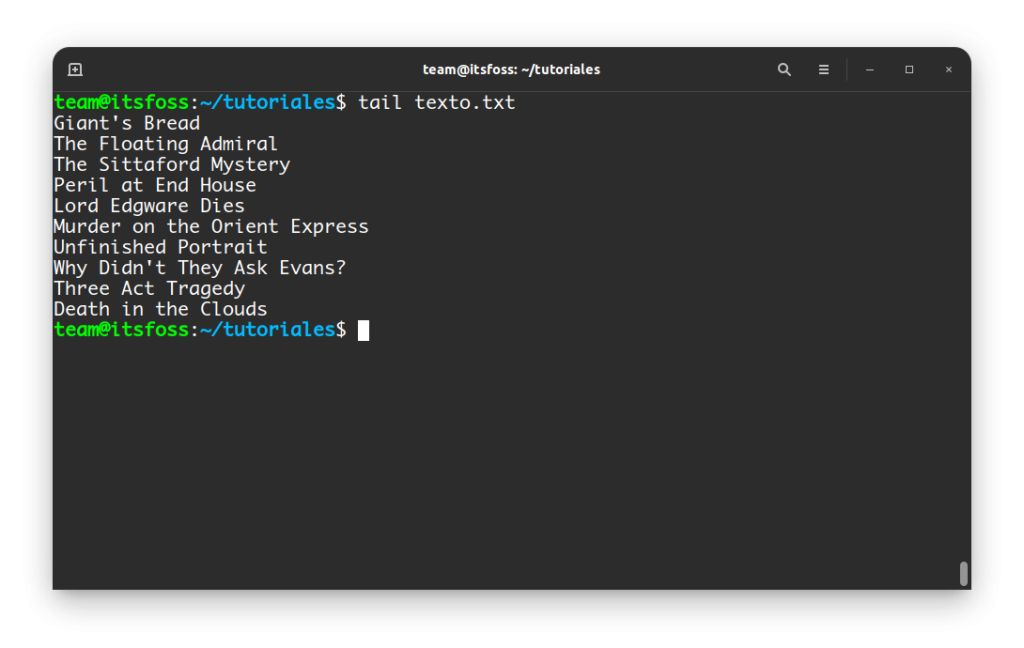The height and width of the screenshot is (648, 1024).
Task: Click the terminal scrollbar on the right
Action: 963,575
